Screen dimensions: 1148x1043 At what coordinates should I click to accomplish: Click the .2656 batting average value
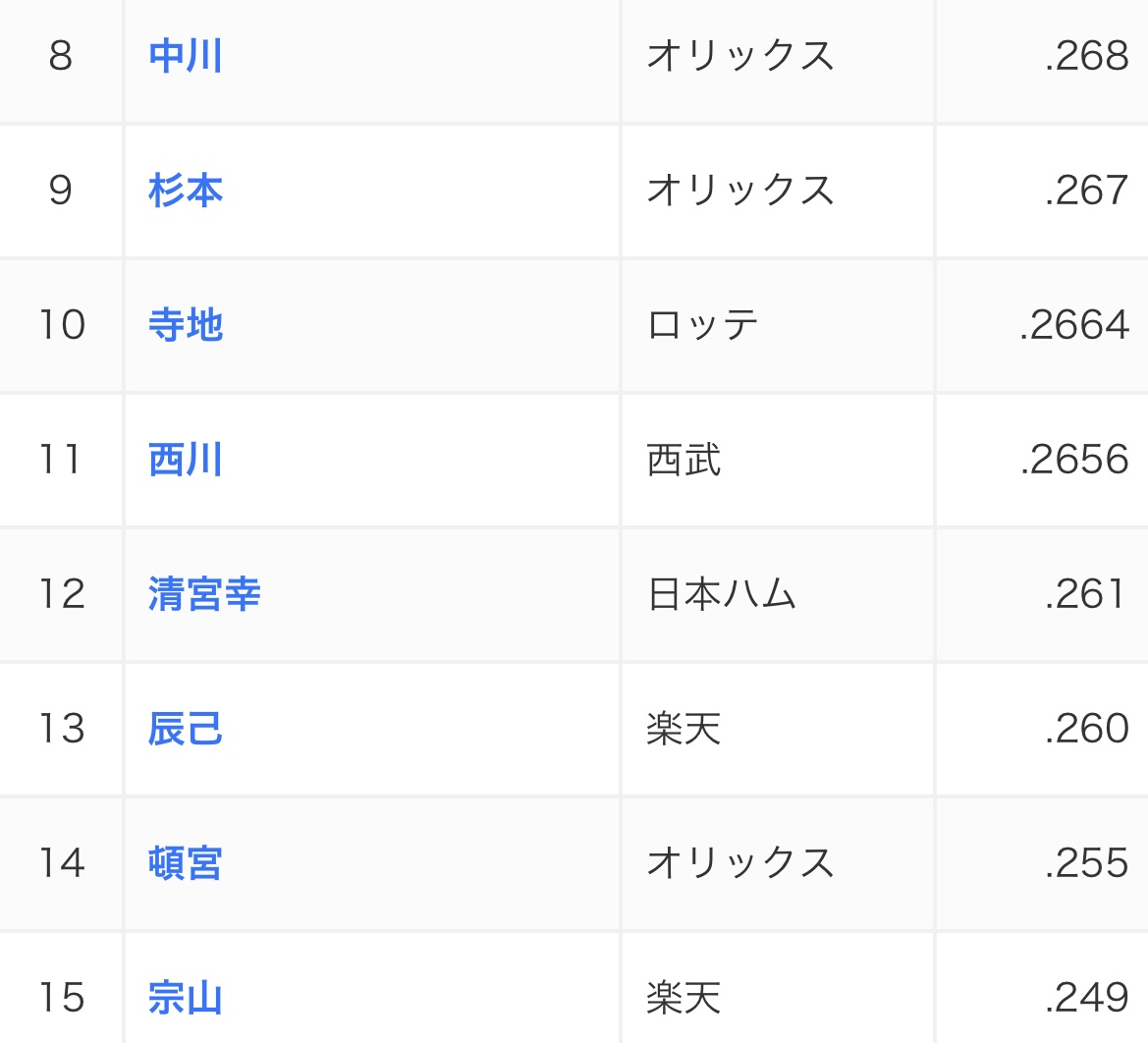(x=1074, y=460)
